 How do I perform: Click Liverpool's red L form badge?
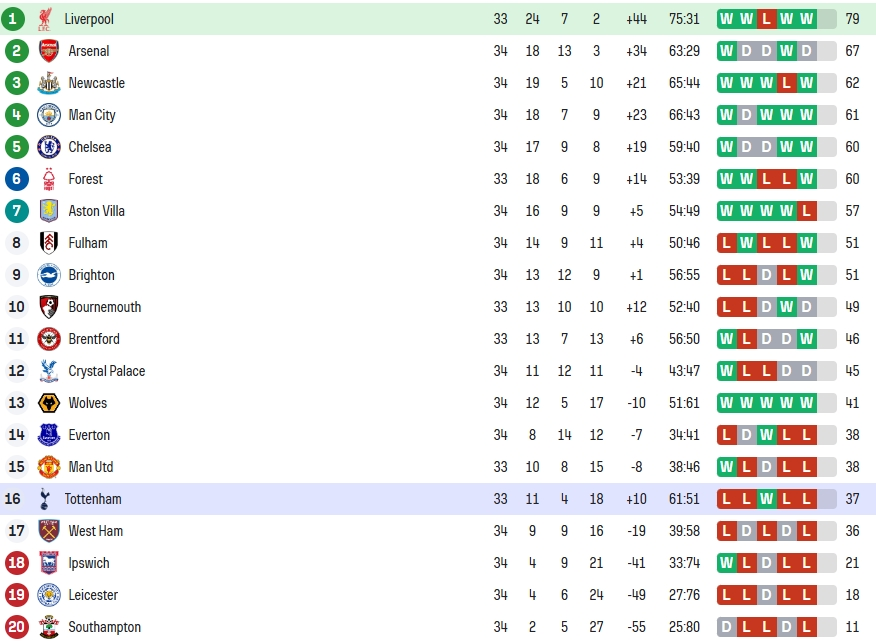click(766, 19)
